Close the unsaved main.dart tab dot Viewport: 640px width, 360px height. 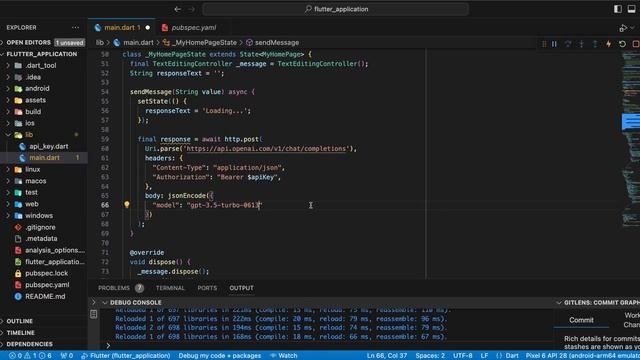(x=148, y=28)
